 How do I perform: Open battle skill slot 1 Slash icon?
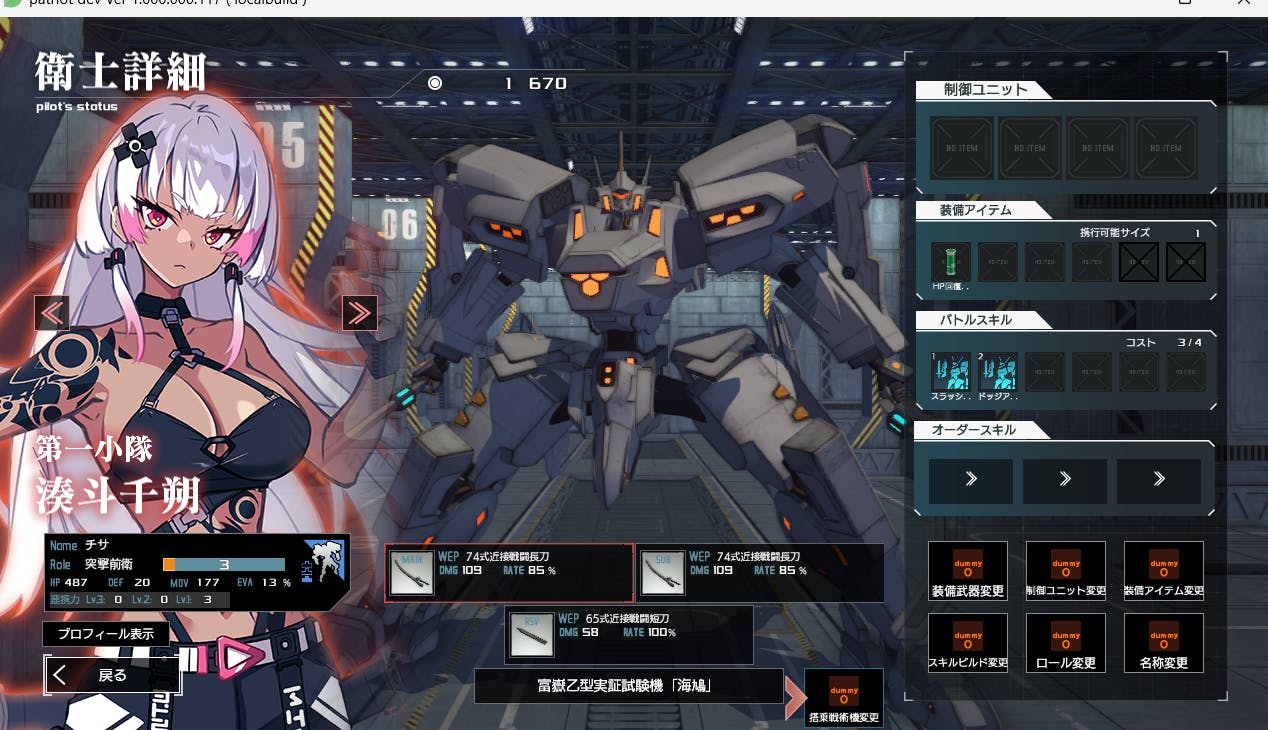click(951, 371)
